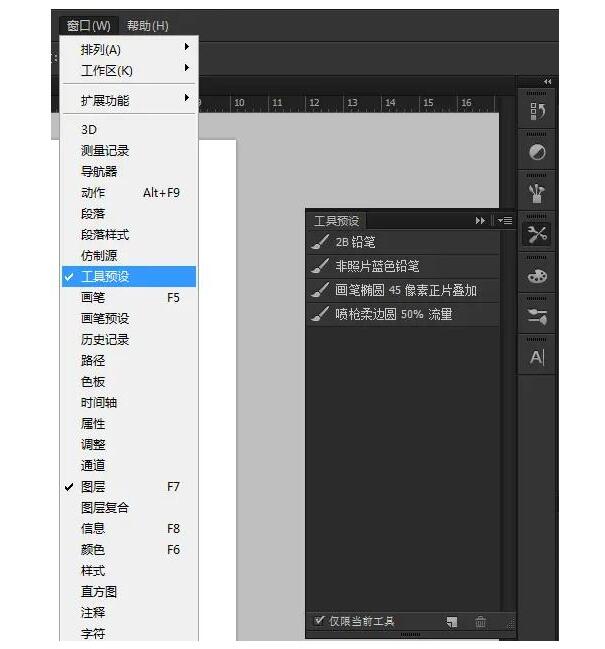Choose 通道 menu item
Image resolution: width=605 pixels, height=649 pixels.
129,466
